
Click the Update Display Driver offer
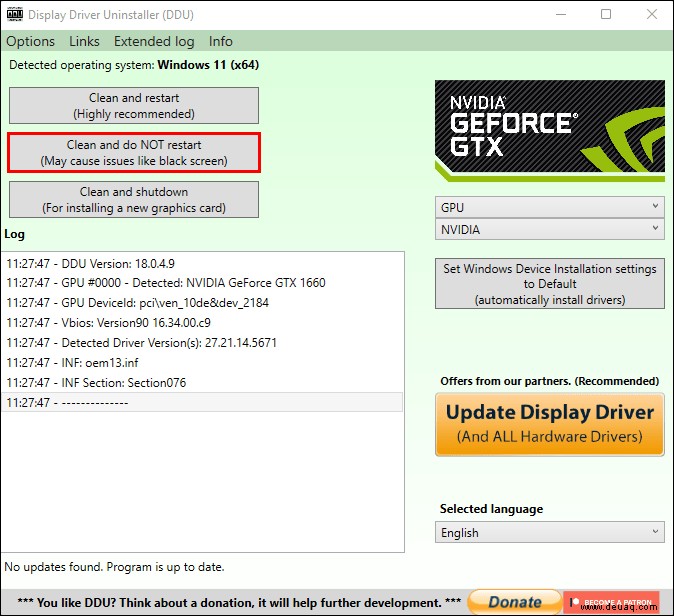pos(550,424)
